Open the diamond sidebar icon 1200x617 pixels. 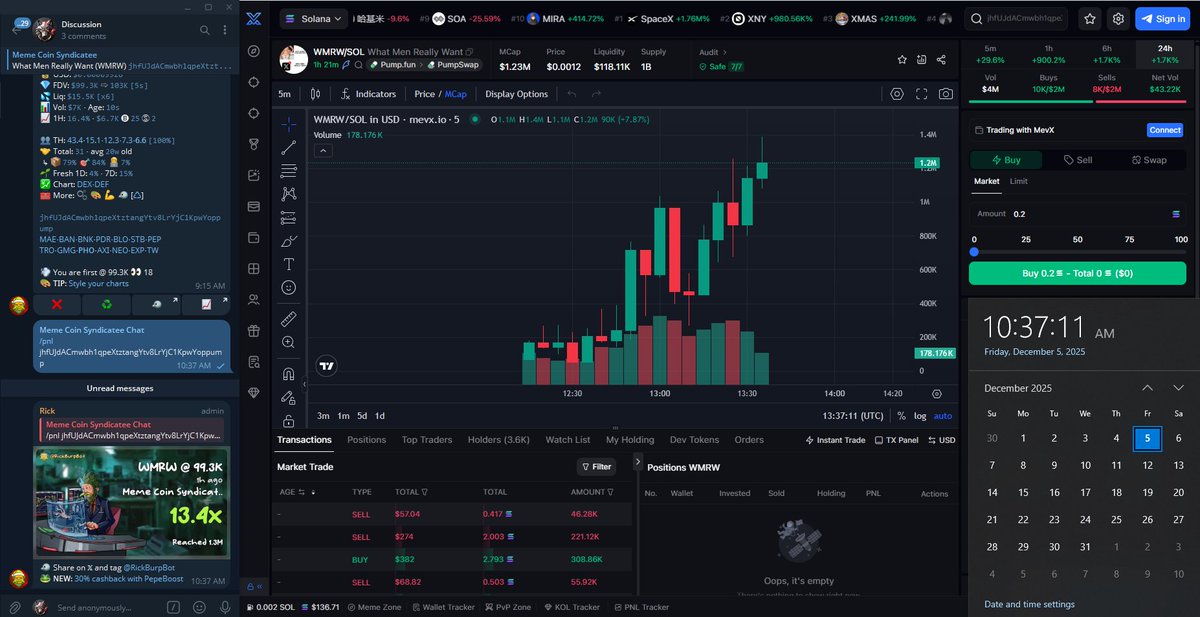[254, 393]
